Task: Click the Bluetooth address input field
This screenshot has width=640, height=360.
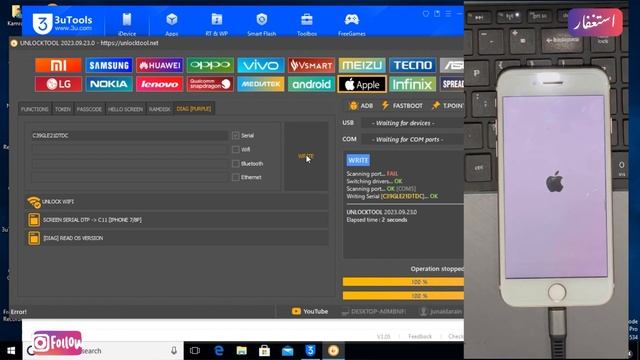Action: (129, 164)
